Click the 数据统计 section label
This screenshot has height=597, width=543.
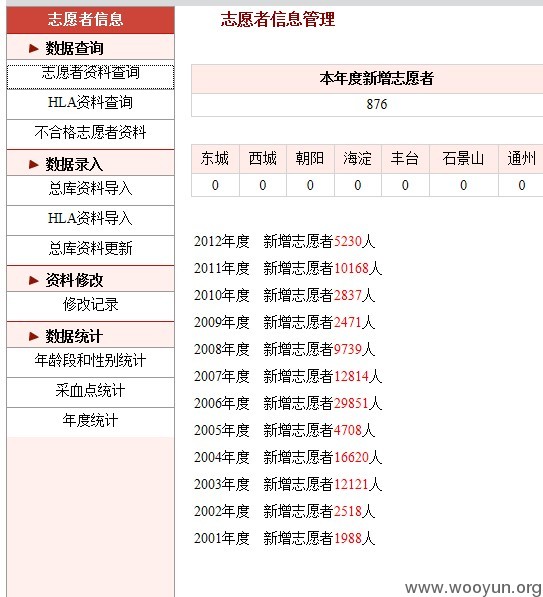75,336
